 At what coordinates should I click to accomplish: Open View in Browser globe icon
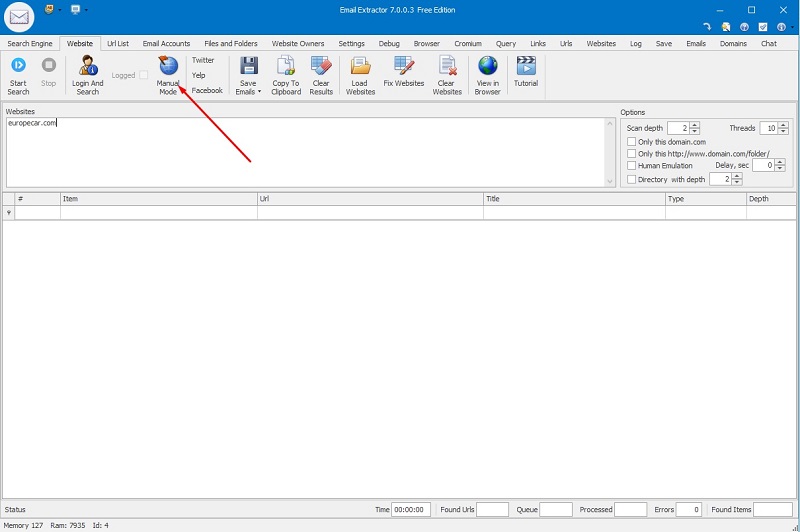click(487, 65)
